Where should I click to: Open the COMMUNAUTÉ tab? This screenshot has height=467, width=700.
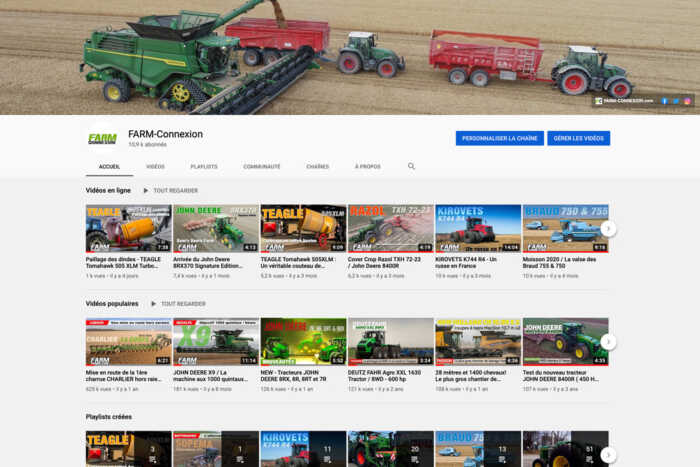tap(262, 167)
